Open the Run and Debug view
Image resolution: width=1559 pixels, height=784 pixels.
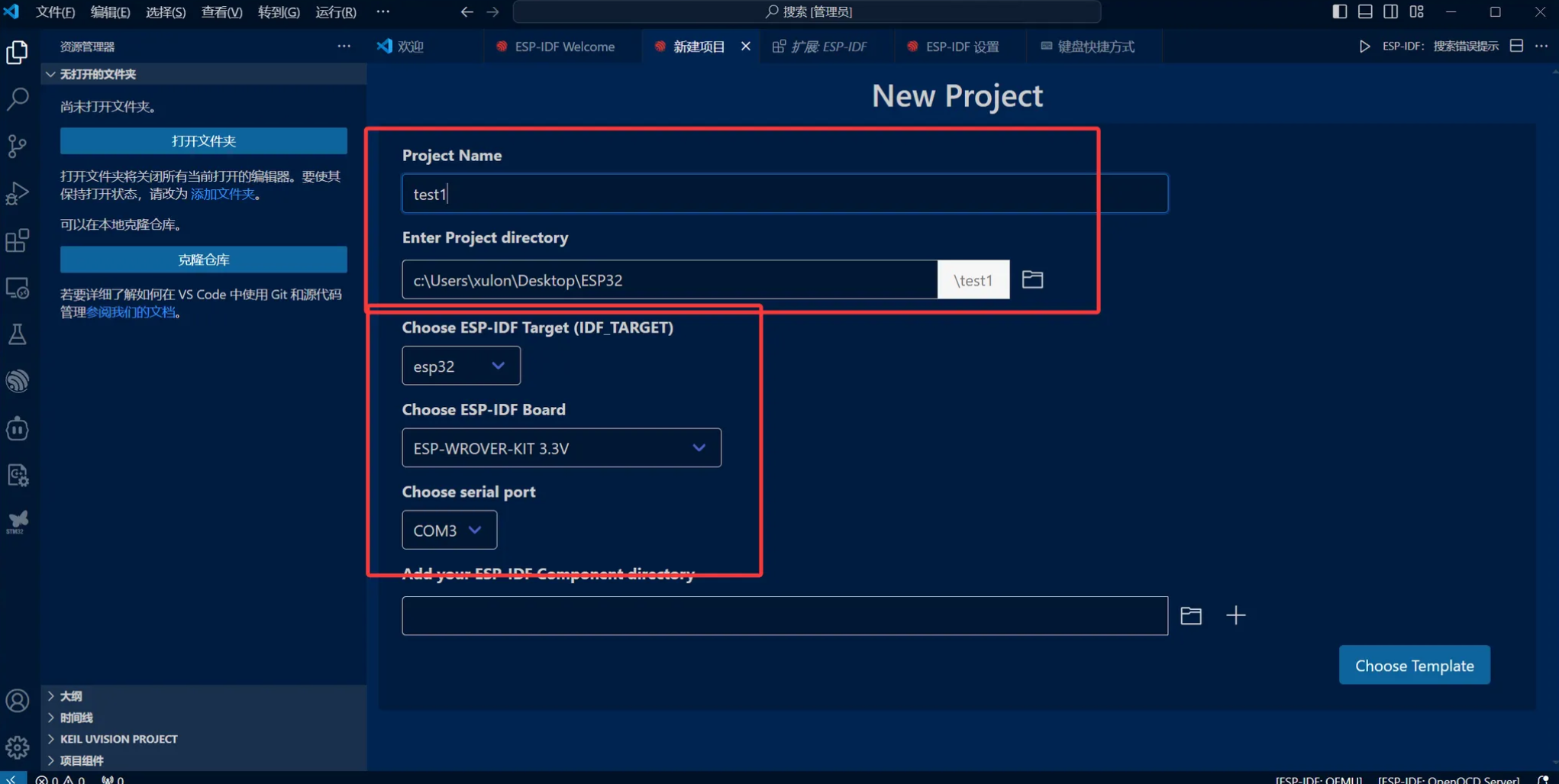point(18,193)
